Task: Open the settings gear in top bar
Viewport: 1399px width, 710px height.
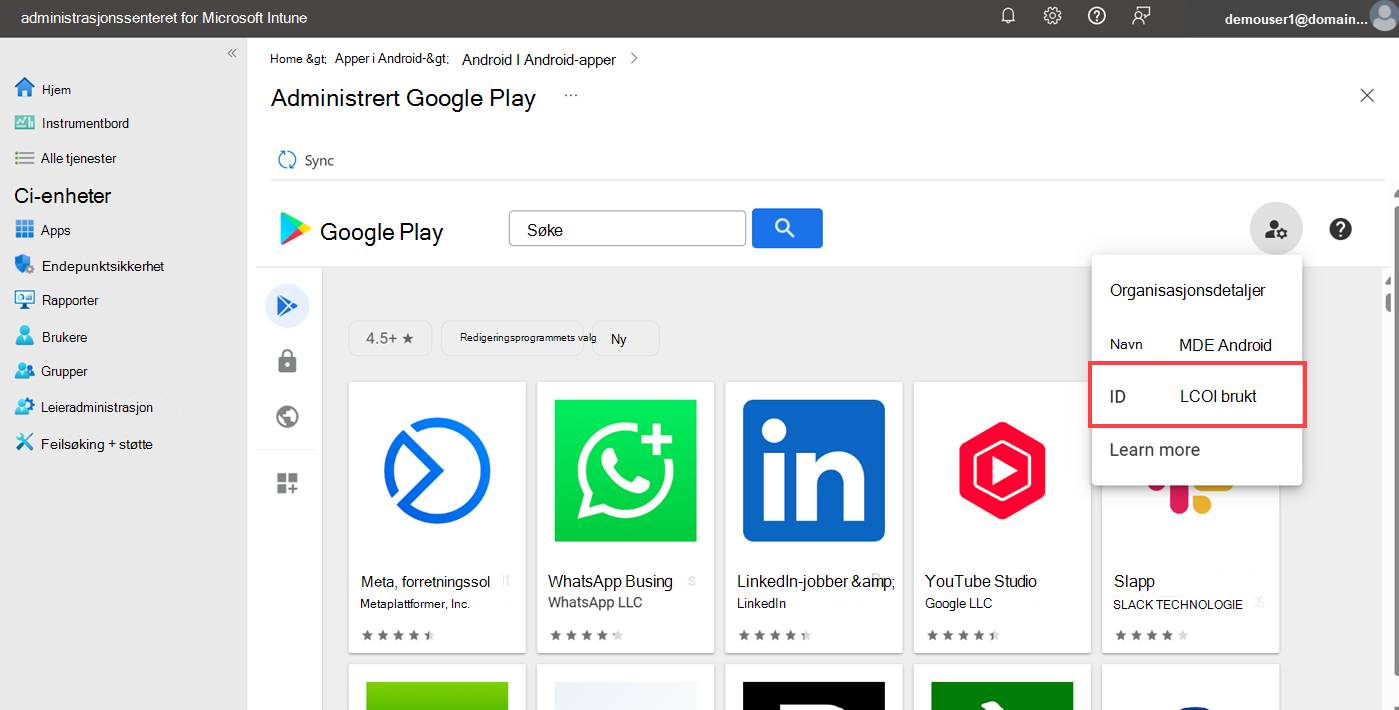Action: 1052,16
